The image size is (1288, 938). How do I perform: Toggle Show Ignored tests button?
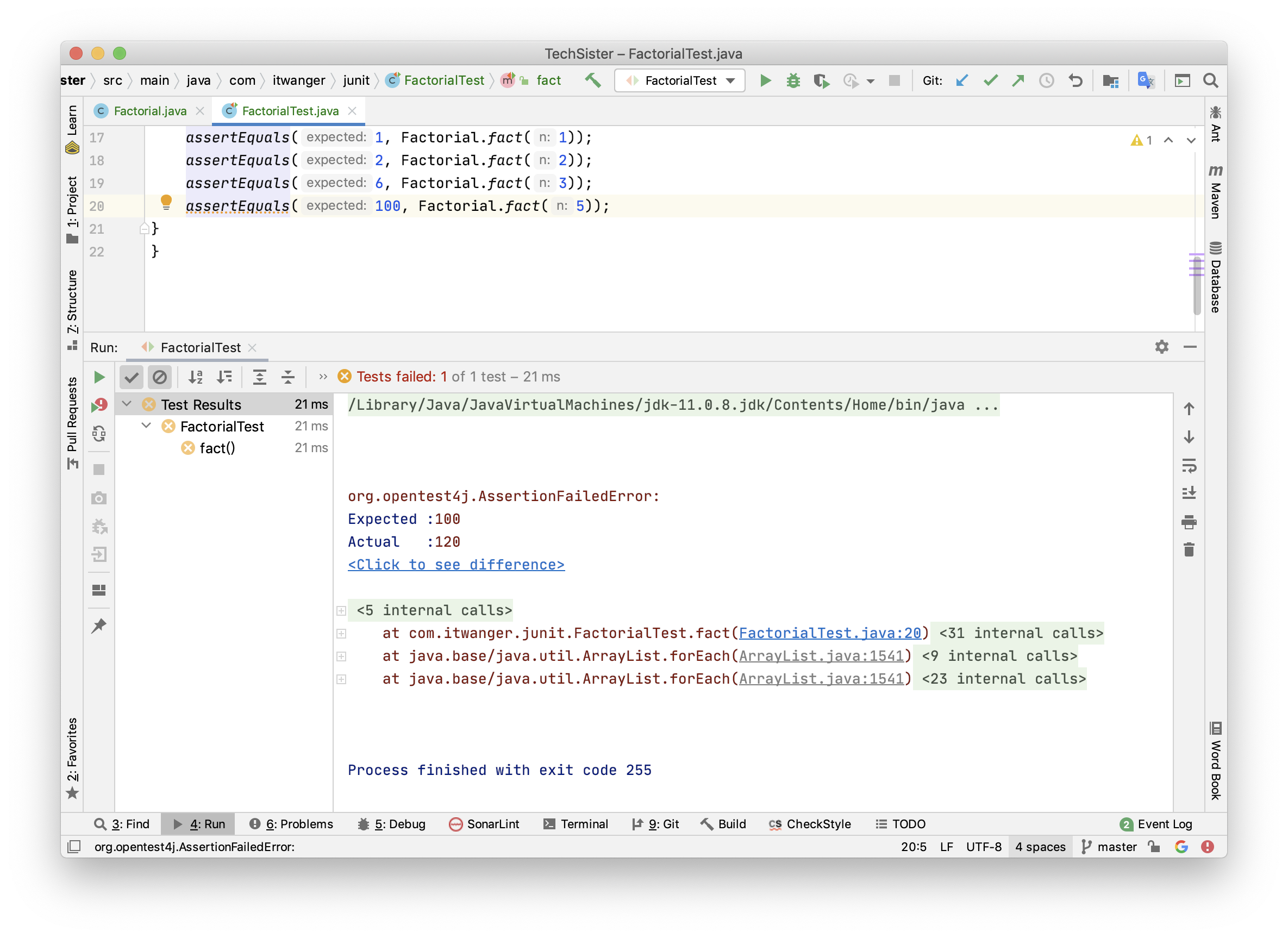coord(160,377)
